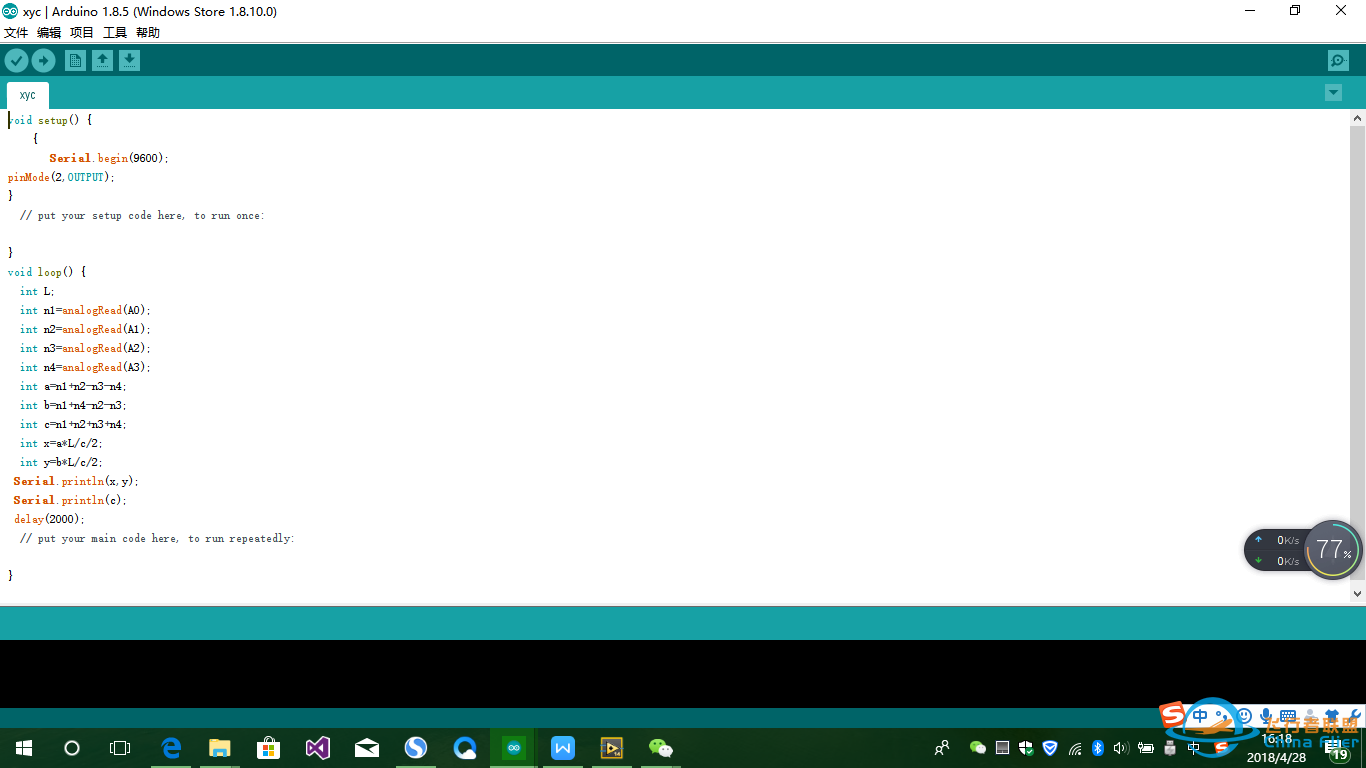This screenshot has width=1366, height=768.
Task: Create a new sketch with the New icon
Action: click(x=75, y=61)
